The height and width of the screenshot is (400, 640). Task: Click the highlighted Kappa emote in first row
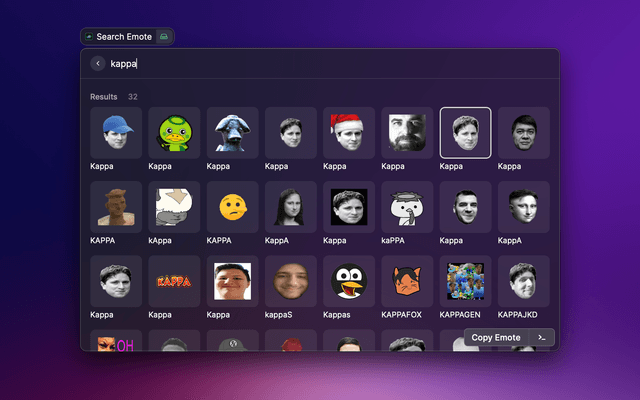coord(465,133)
